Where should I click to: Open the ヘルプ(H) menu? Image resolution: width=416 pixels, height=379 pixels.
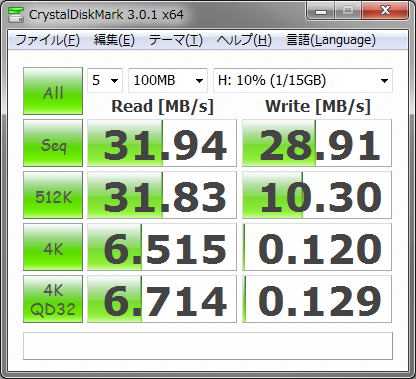(x=244, y=40)
